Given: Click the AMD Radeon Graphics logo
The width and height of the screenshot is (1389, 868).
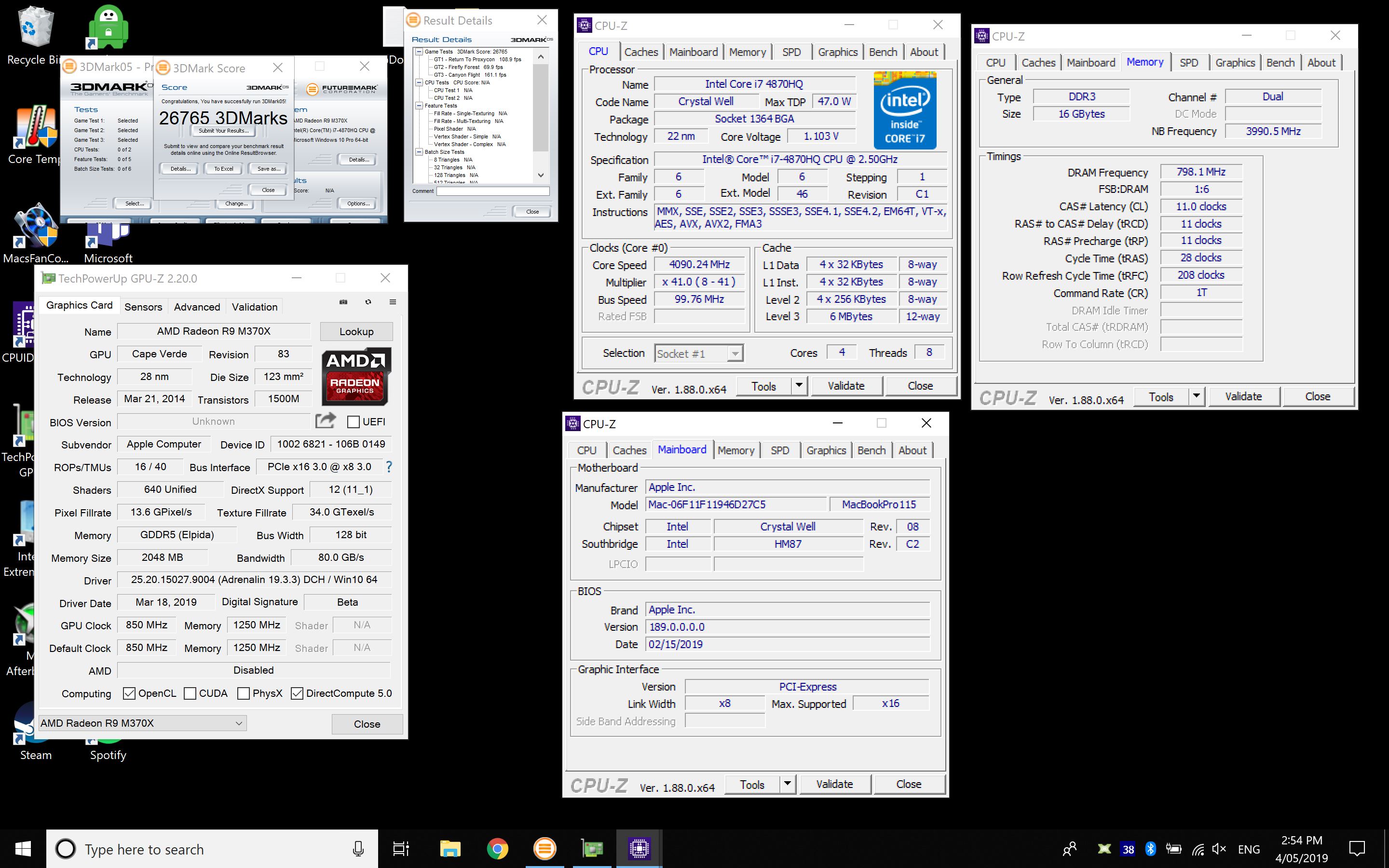Looking at the screenshot, I should pyautogui.click(x=356, y=376).
